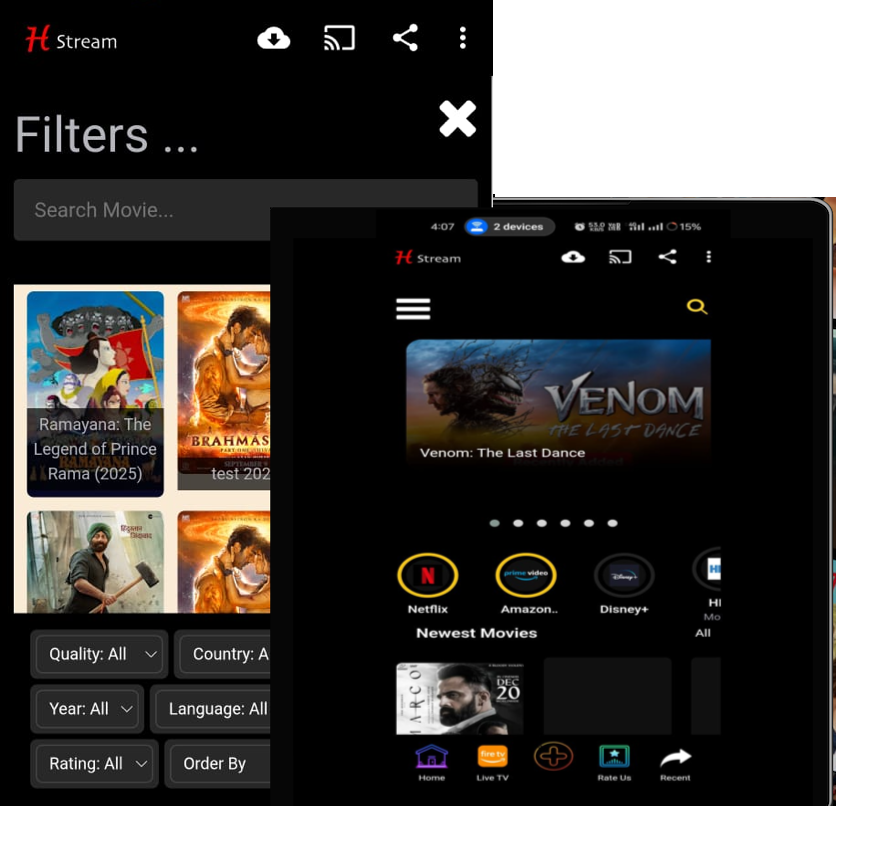Open the Marco DEC 20 movie poster
The height and width of the screenshot is (858, 877).
tap(460, 699)
